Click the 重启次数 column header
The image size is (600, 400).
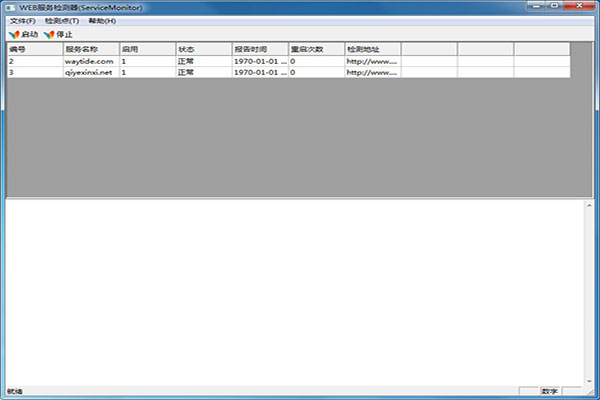(315, 49)
